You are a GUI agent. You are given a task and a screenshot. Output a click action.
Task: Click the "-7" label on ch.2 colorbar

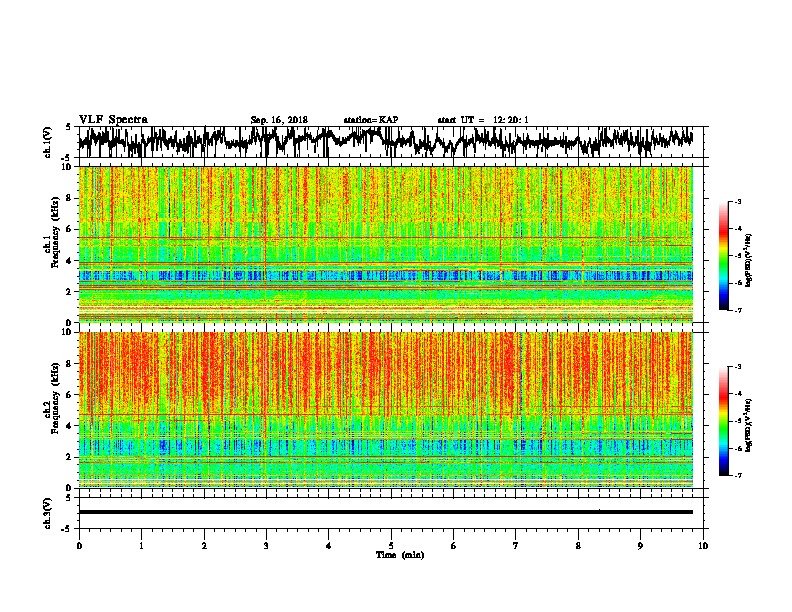[737, 475]
